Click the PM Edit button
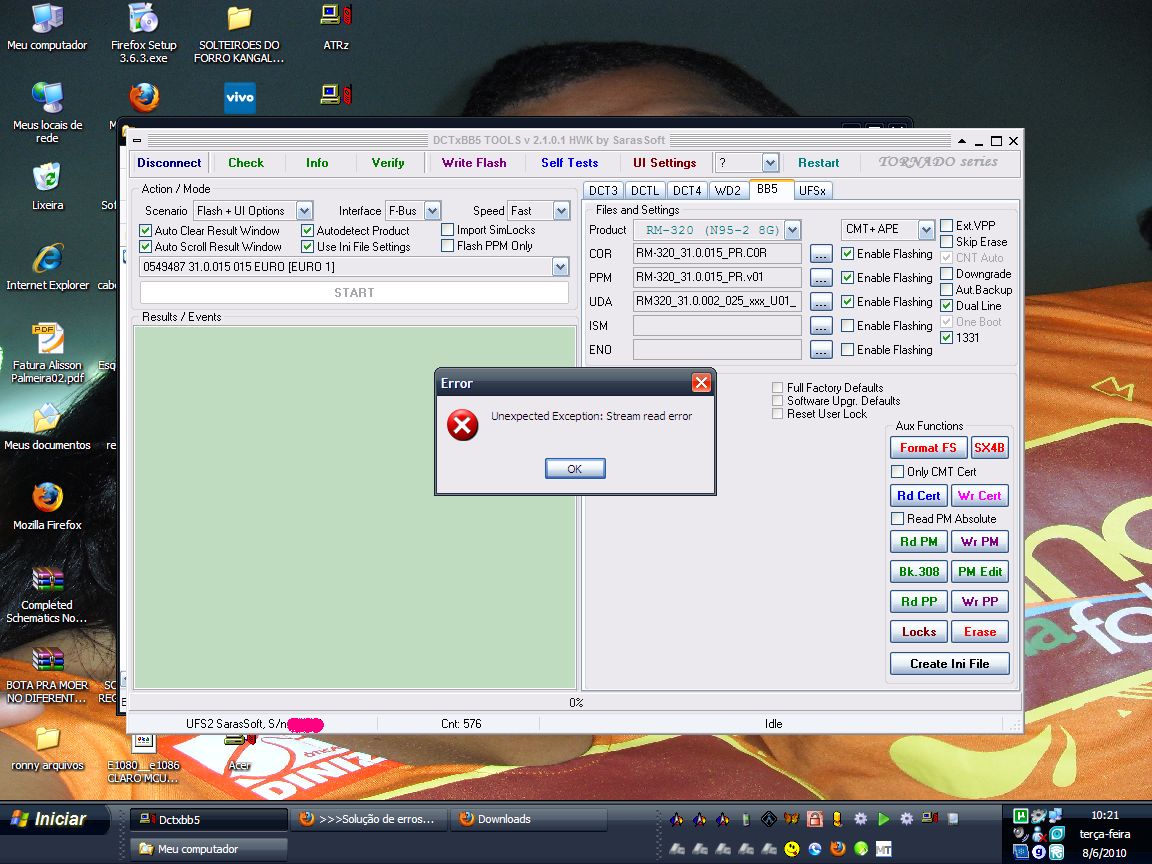This screenshot has height=864, width=1152. click(x=979, y=572)
